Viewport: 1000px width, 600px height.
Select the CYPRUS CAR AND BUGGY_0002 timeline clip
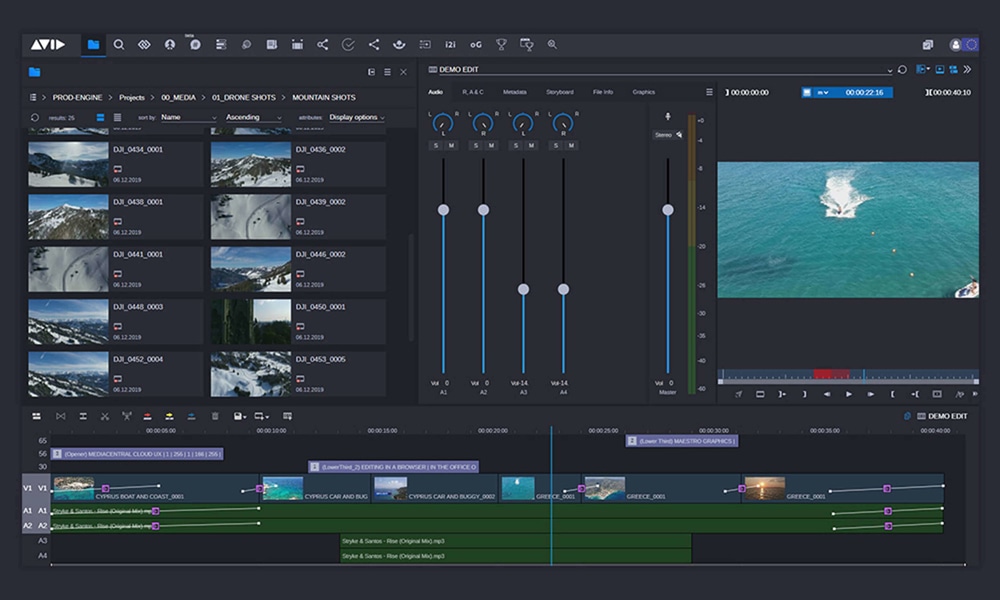[x=435, y=488]
